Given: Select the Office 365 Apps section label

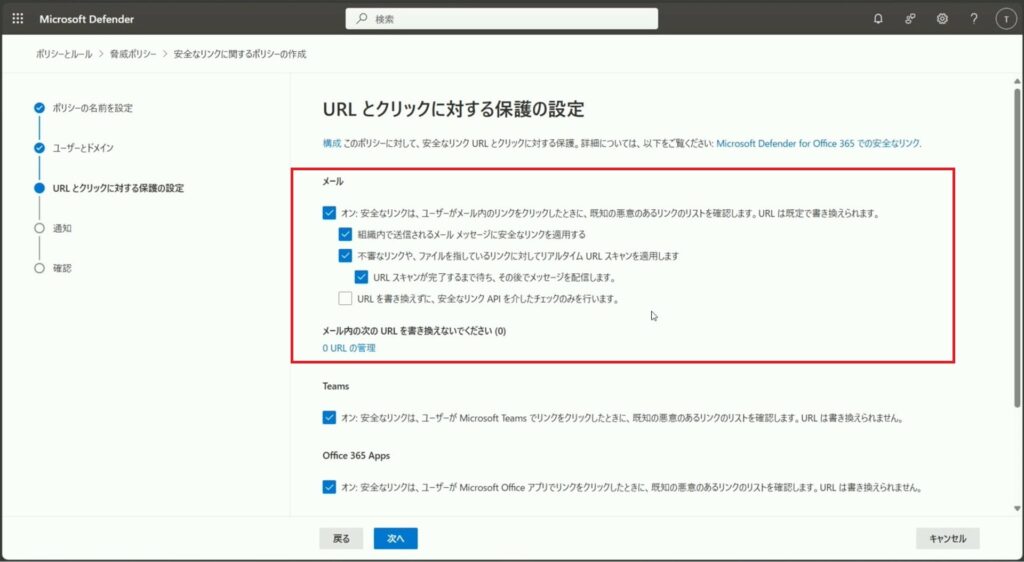Looking at the screenshot, I should (356, 456).
